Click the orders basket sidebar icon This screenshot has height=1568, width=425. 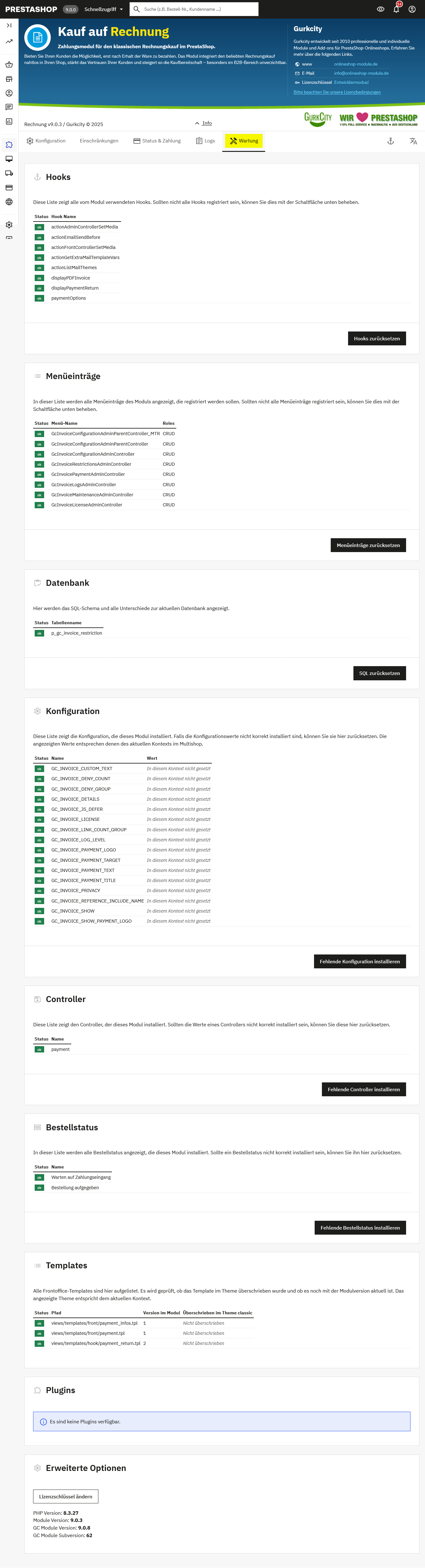click(9, 65)
